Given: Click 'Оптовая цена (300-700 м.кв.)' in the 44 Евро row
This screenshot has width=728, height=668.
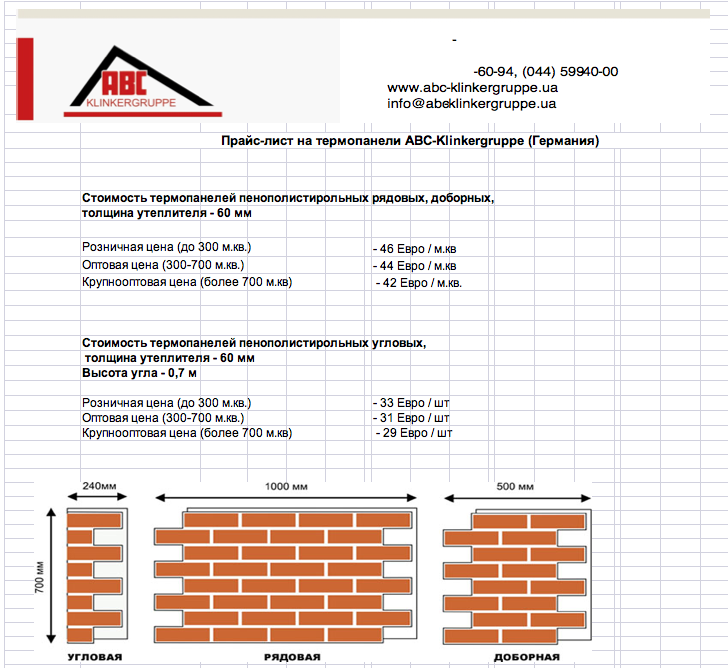Looking at the screenshot, I should coord(163,265).
